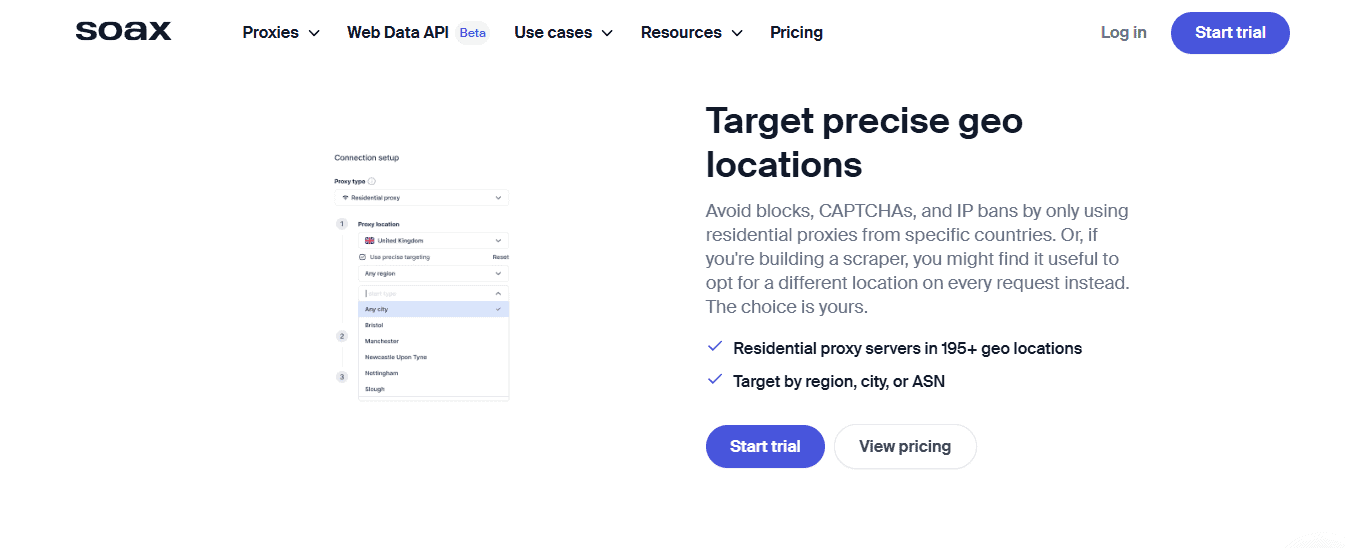Image resolution: width=1345 pixels, height=548 pixels.
Task: Toggle Use precise targeting checkbox
Action: point(362,257)
